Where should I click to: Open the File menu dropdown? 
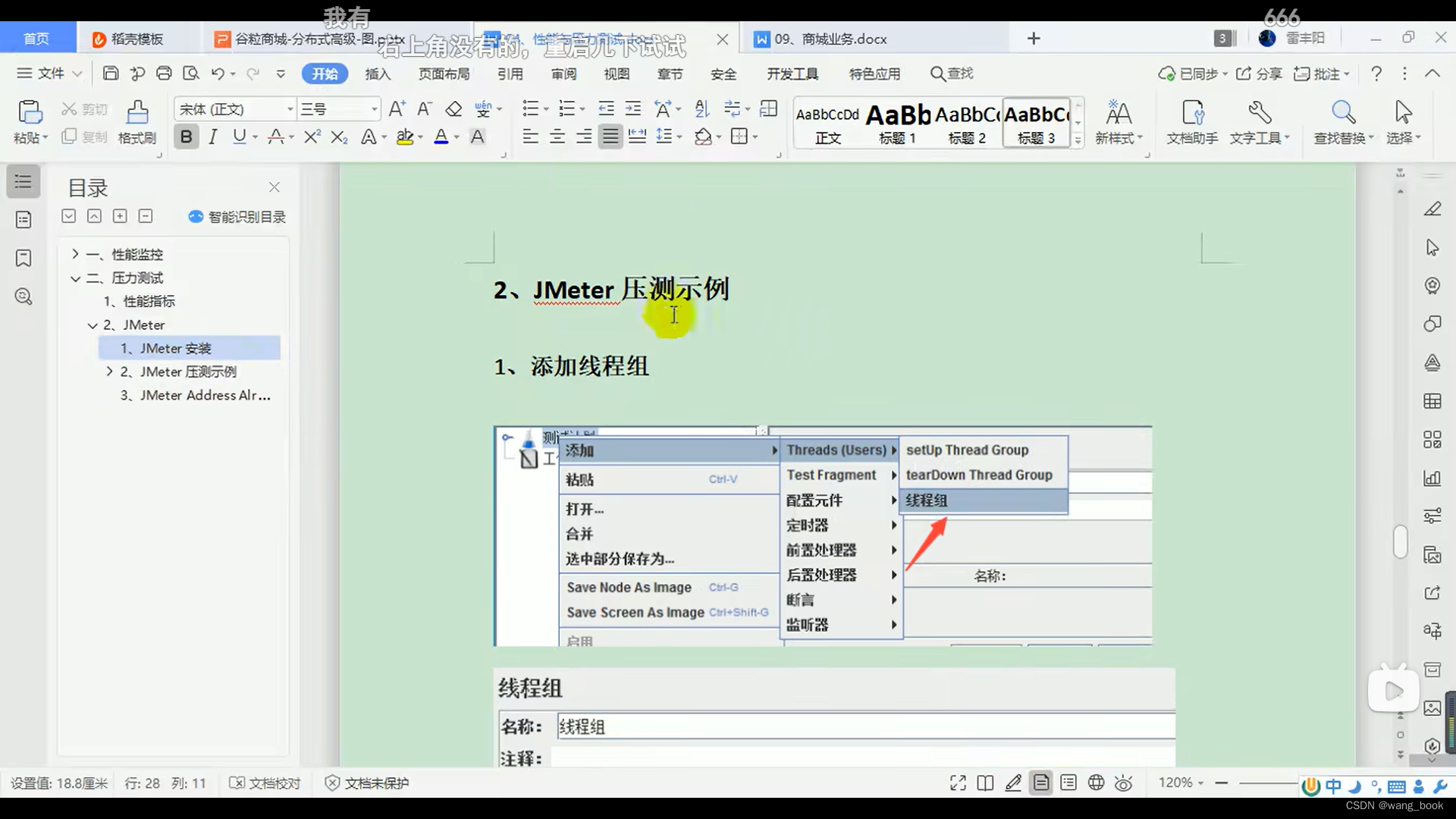coord(50,74)
